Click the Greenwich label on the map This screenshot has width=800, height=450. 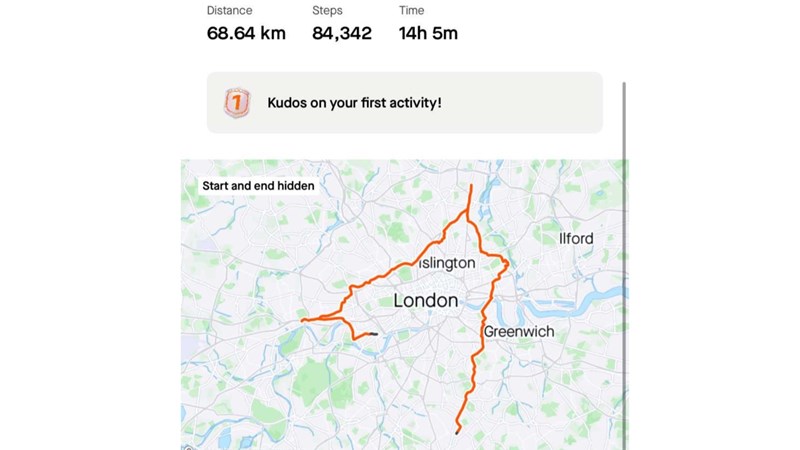click(x=518, y=331)
